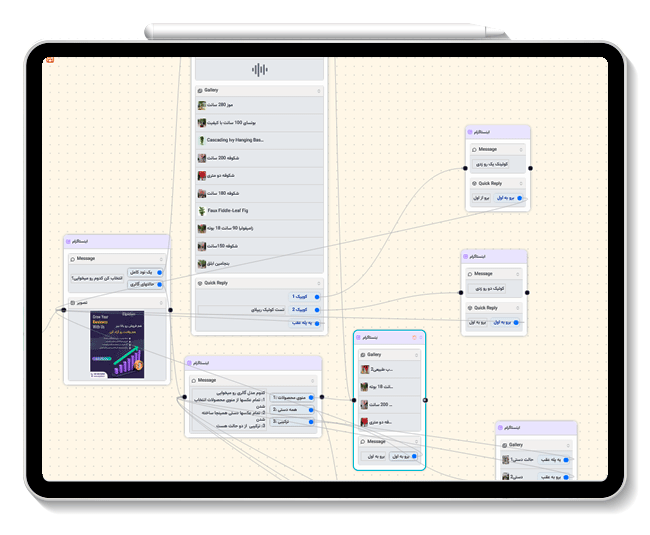Click the audio waveform icon in top block

(260, 69)
